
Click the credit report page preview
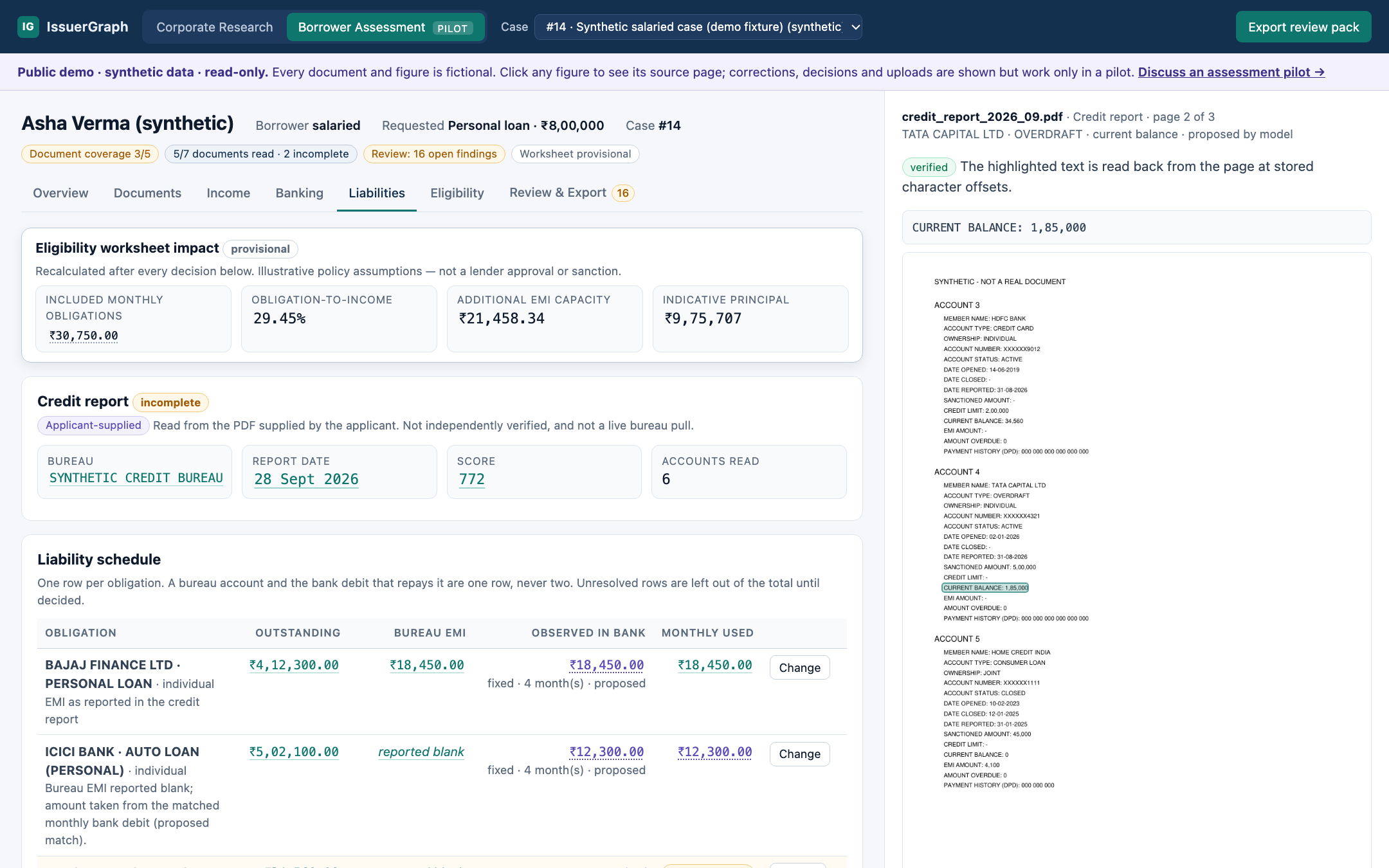1136,559
